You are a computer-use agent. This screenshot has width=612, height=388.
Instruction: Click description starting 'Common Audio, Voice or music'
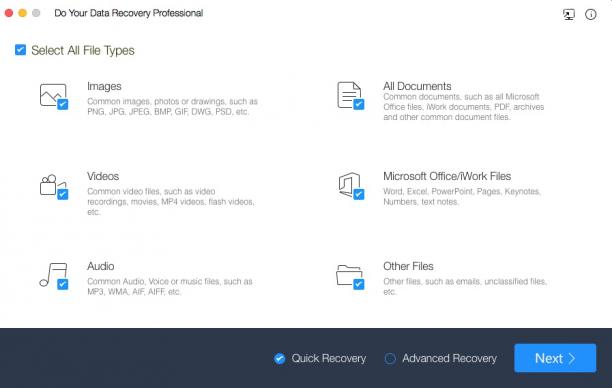169,287
